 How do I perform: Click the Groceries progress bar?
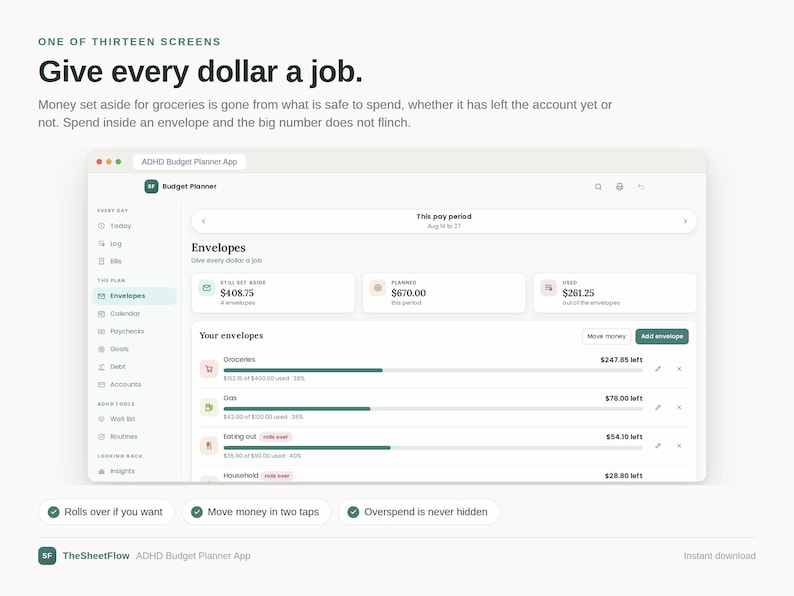pos(433,370)
